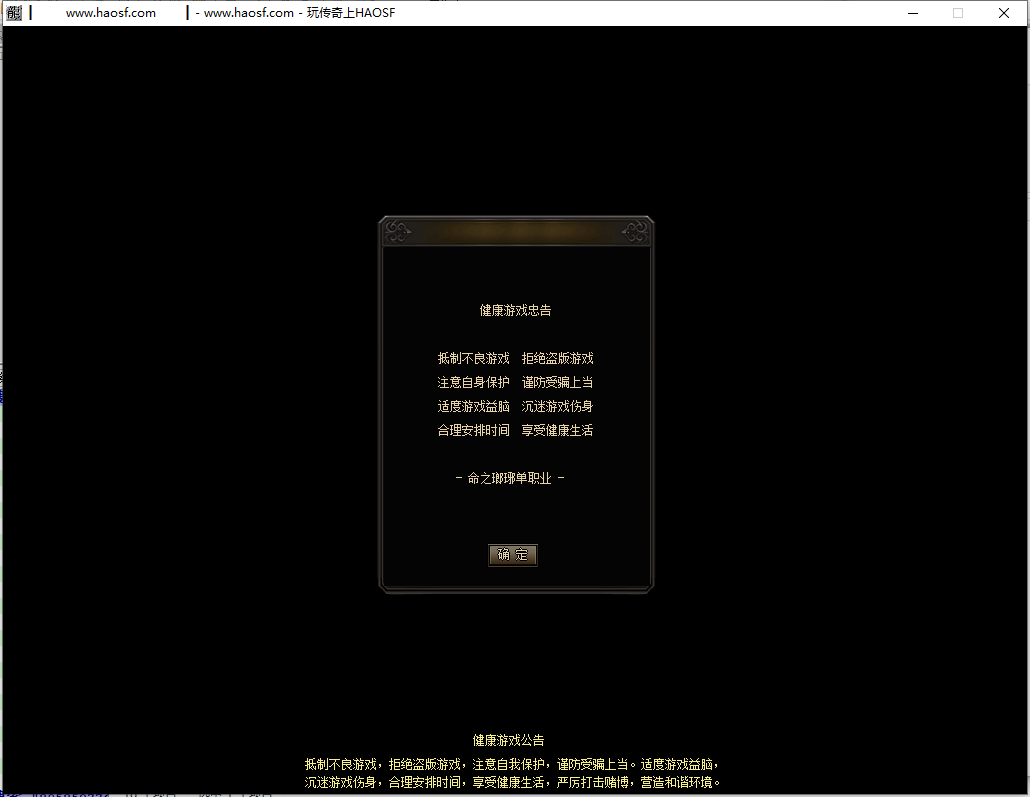Click the 注意自身保护 text line
The width and height of the screenshot is (1030, 797).
pos(473,382)
